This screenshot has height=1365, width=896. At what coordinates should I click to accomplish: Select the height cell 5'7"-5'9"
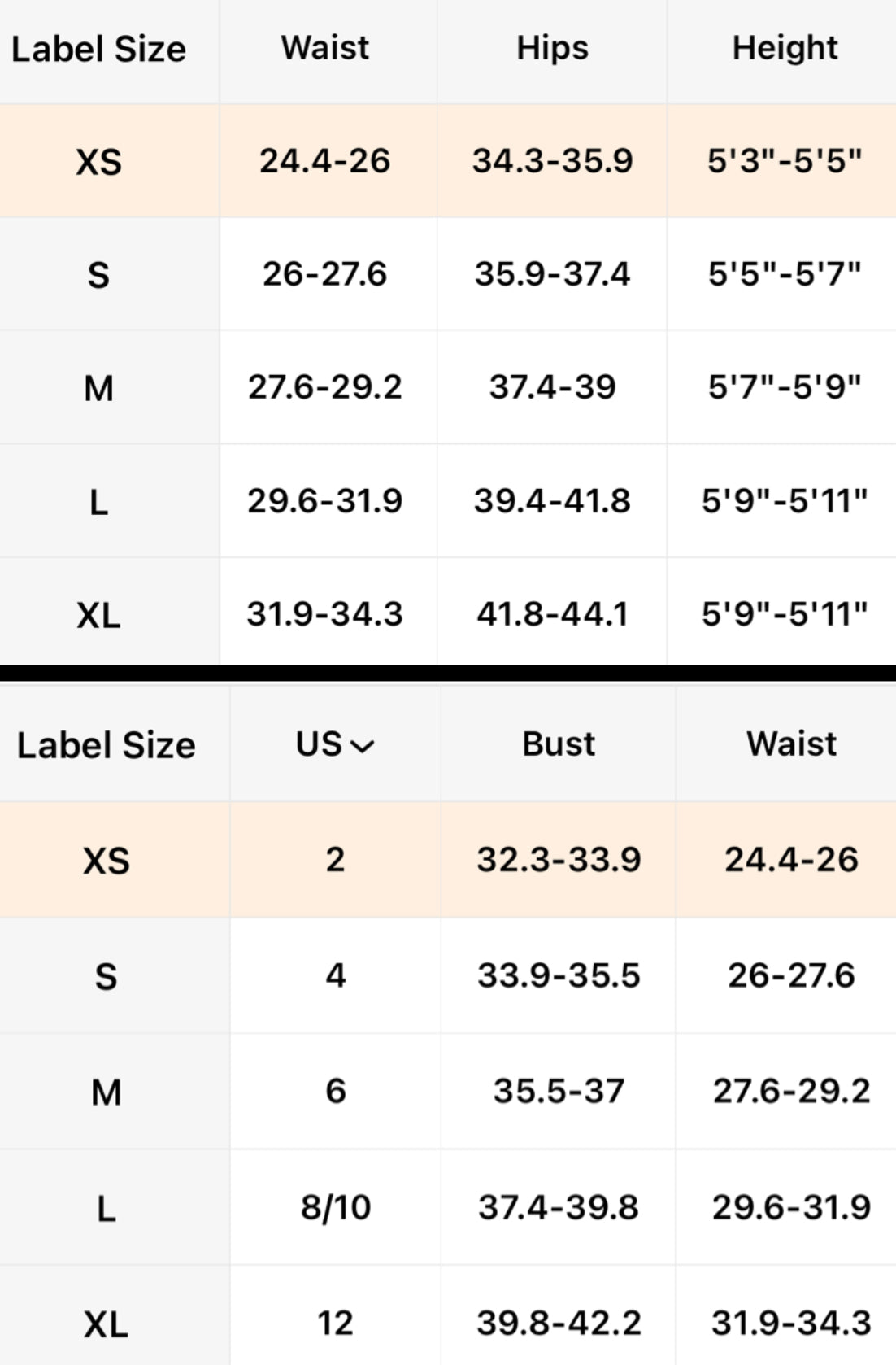(x=785, y=387)
